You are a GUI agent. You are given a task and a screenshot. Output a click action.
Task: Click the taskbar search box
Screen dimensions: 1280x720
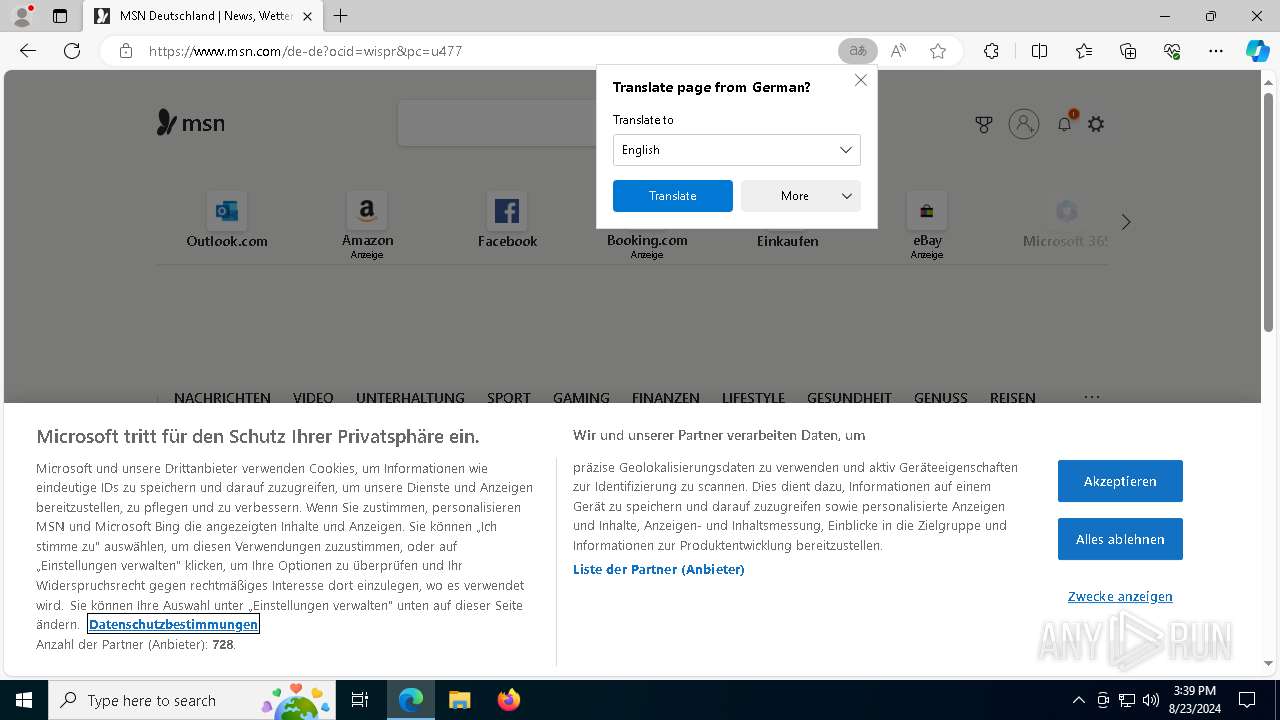(x=192, y=700)
